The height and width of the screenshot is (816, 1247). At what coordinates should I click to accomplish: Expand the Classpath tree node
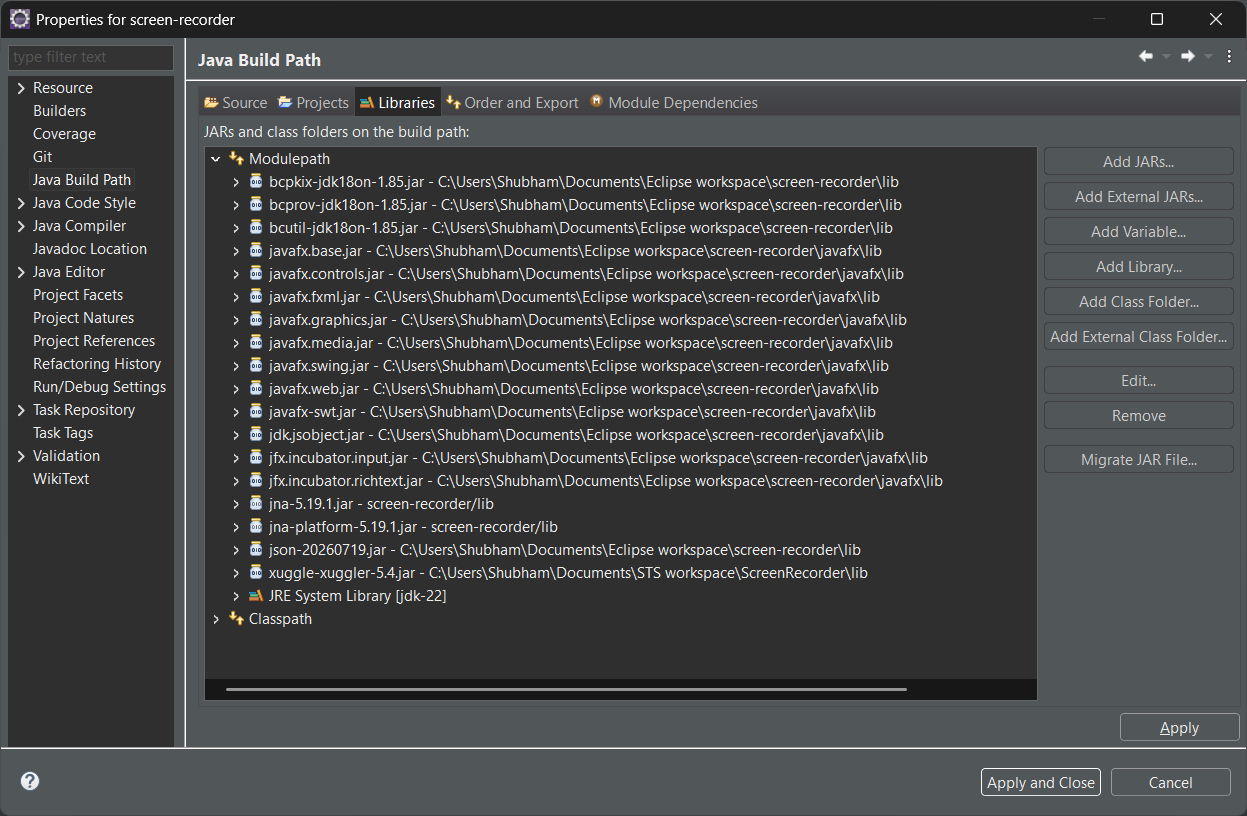(216, 620)
